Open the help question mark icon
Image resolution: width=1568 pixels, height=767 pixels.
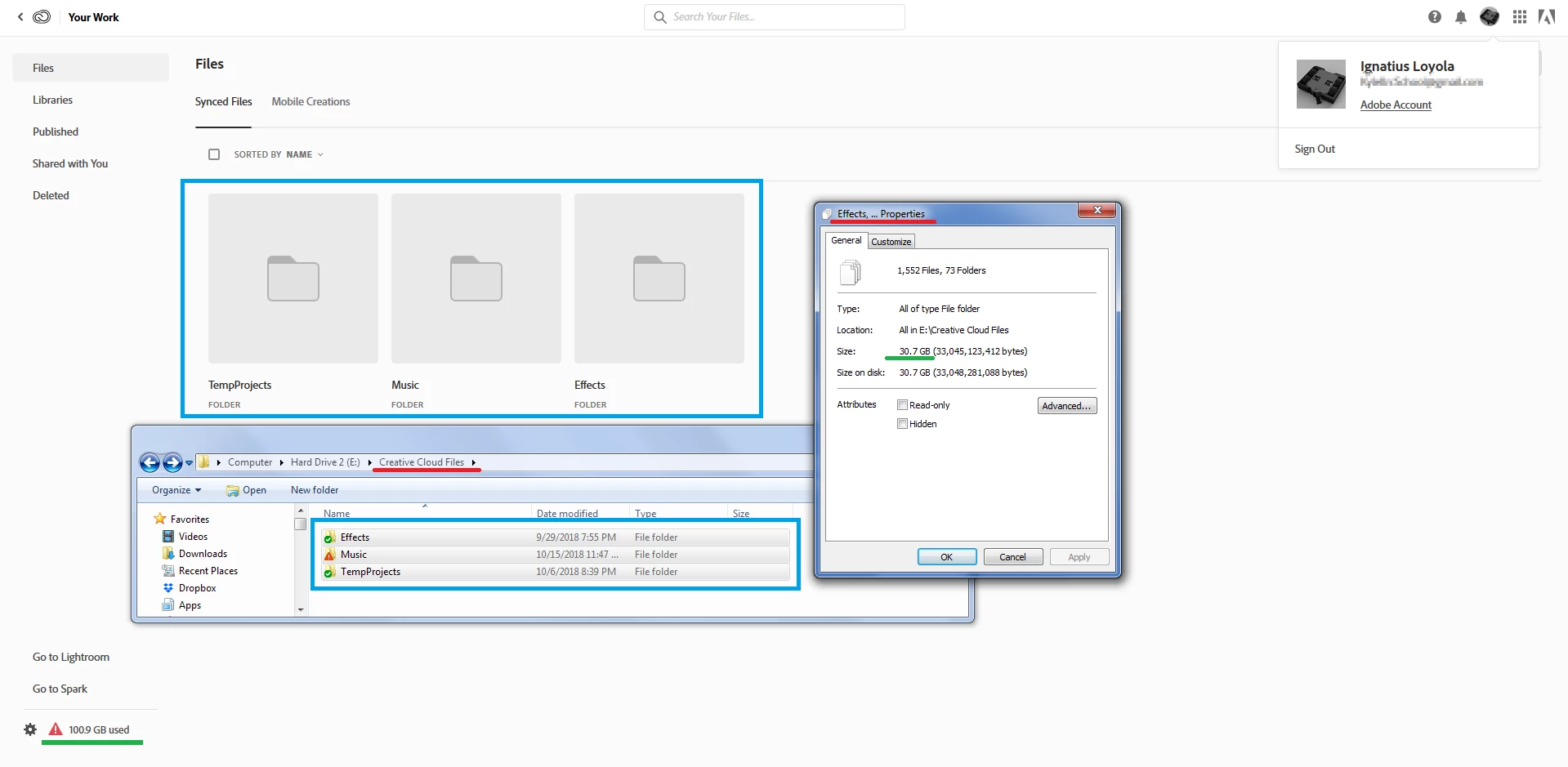(x=1435, y=16)
